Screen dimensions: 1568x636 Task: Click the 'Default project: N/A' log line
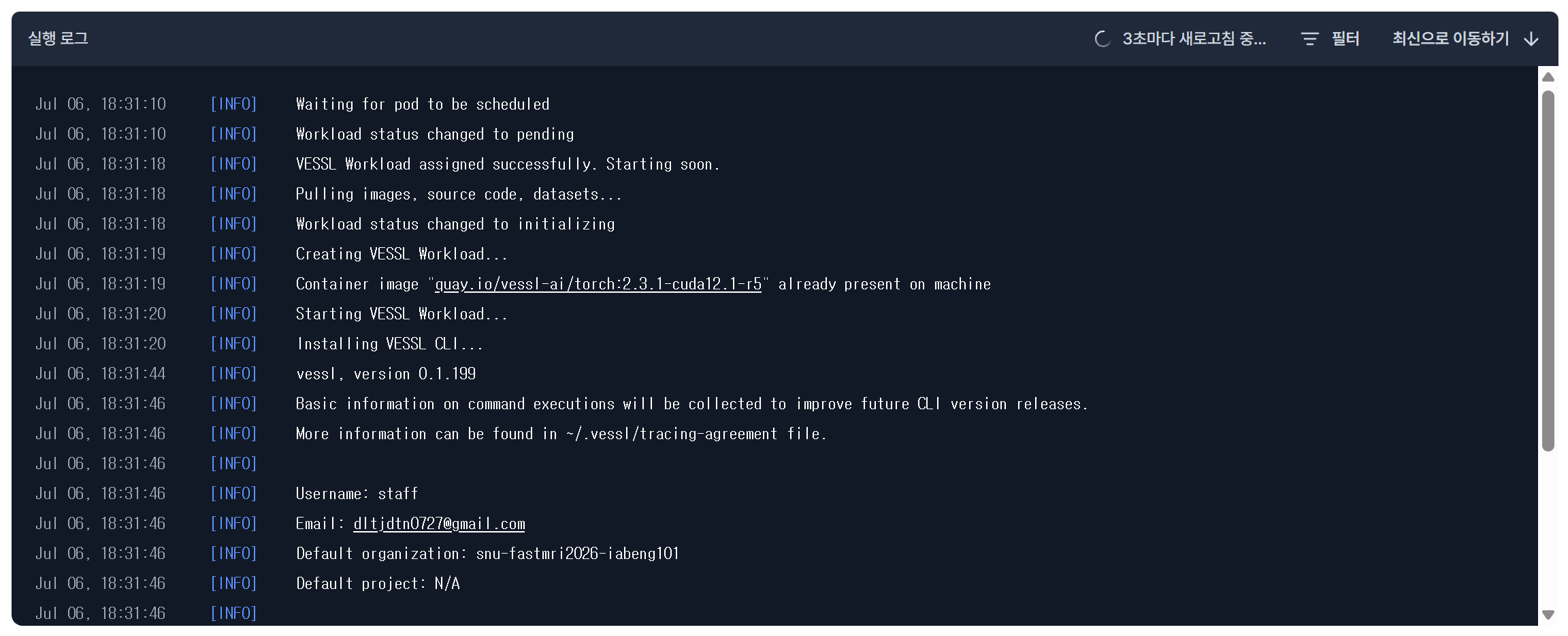[378, 584]
